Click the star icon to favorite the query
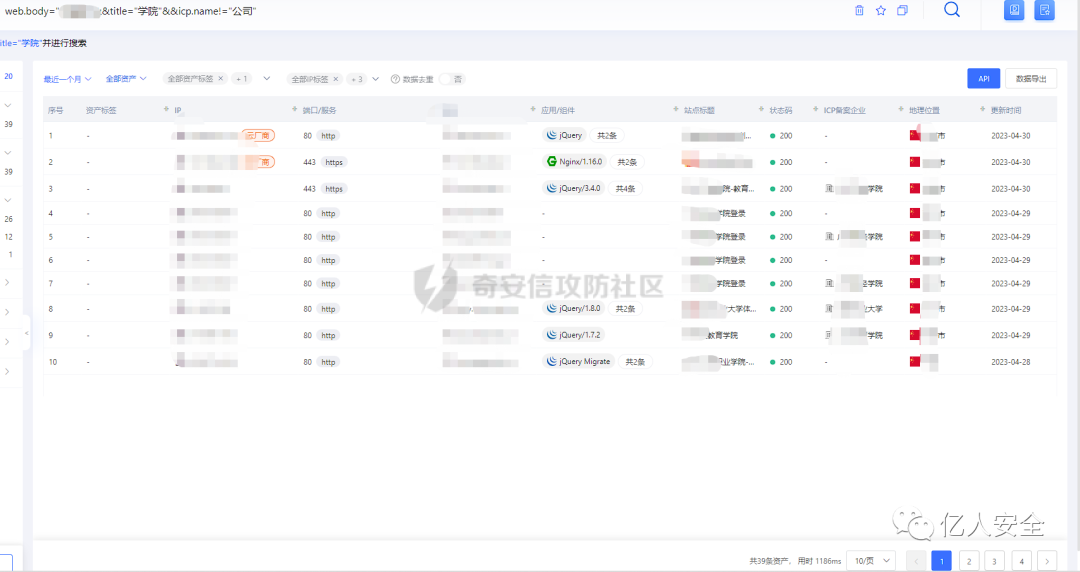The image size is (1080, 572). point(880,10)
